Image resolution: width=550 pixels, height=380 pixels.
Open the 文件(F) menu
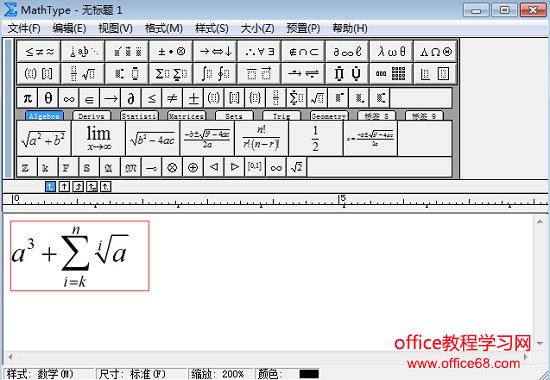pos(24,28)
